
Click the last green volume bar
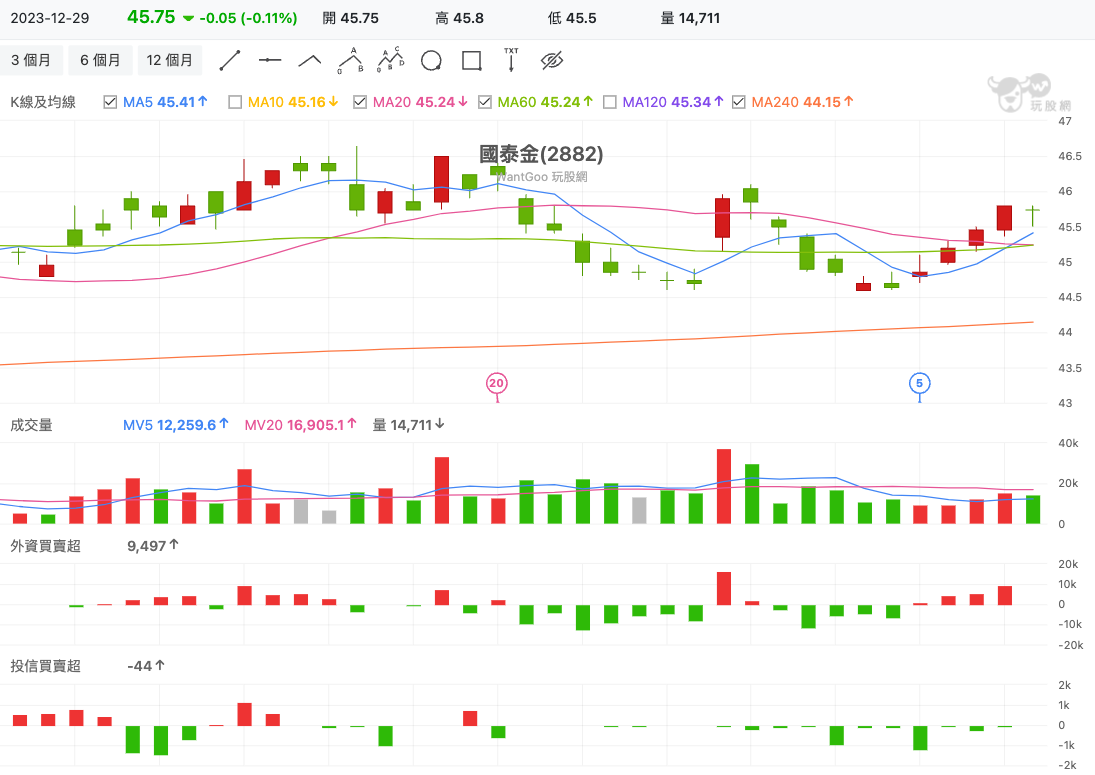pyautogui.click(x=1033, y=510)
